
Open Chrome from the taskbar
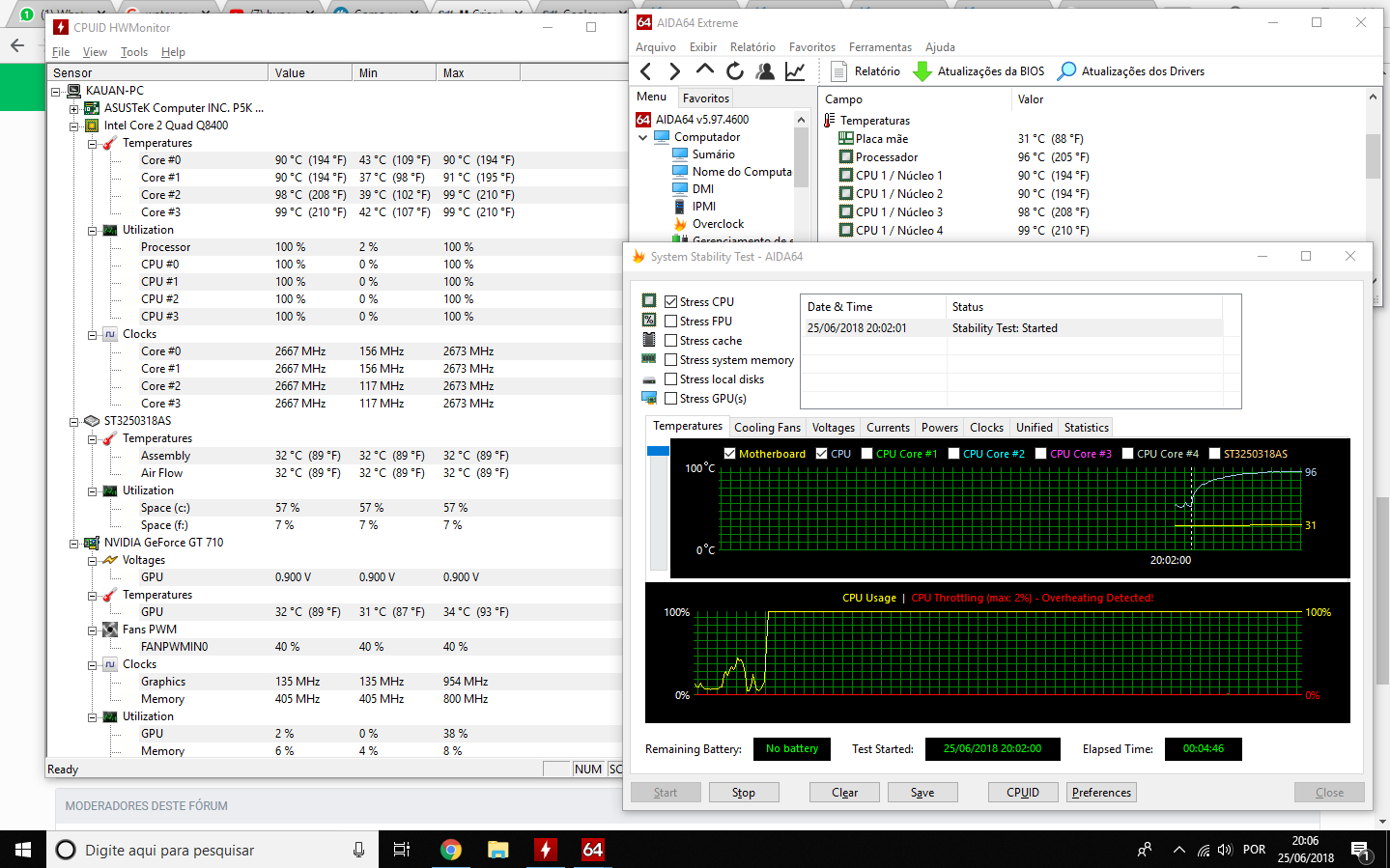(x=450, y=850)
